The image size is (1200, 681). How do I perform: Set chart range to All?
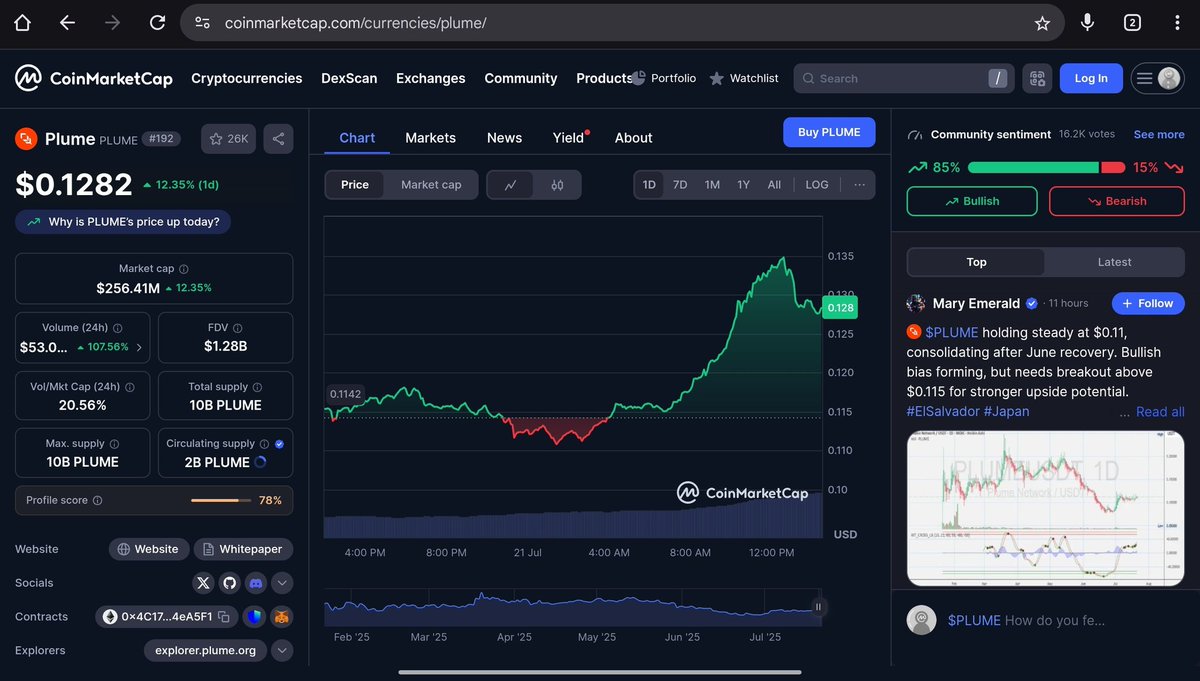click(x=774, y=185)
